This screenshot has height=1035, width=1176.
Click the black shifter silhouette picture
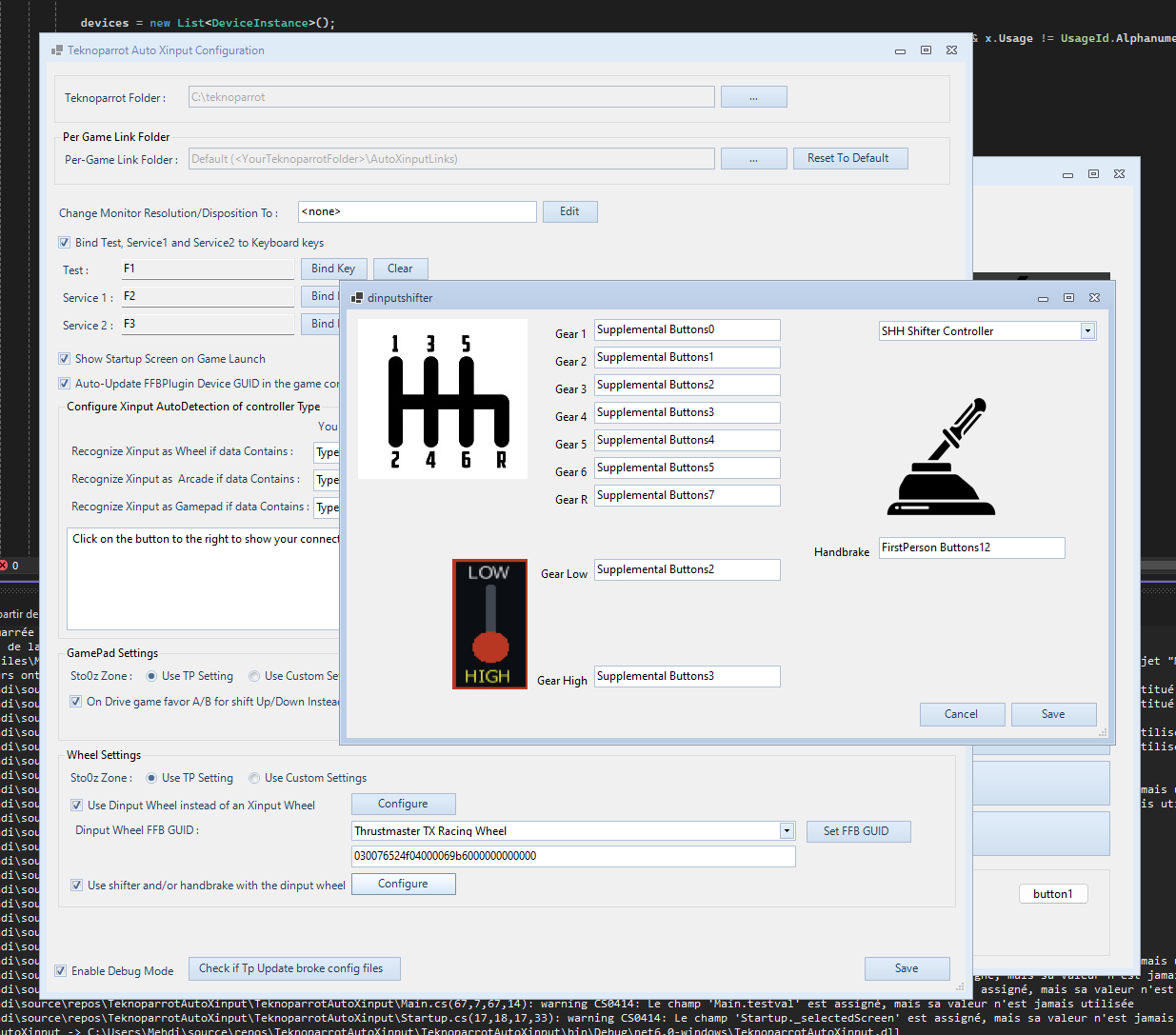click(x=941, y=457)
